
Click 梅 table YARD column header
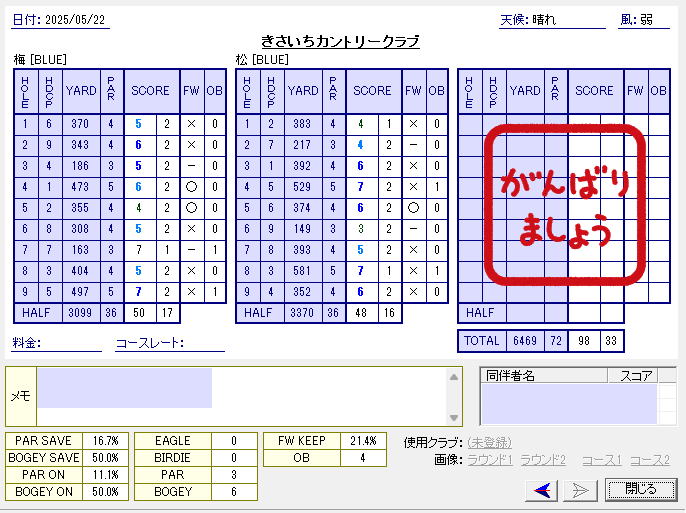[81, 91]
